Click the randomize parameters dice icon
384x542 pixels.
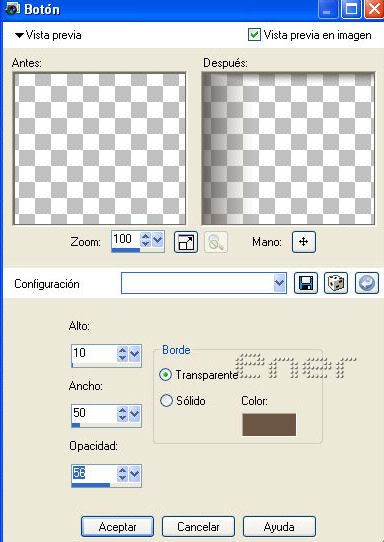tap(336, 283)
